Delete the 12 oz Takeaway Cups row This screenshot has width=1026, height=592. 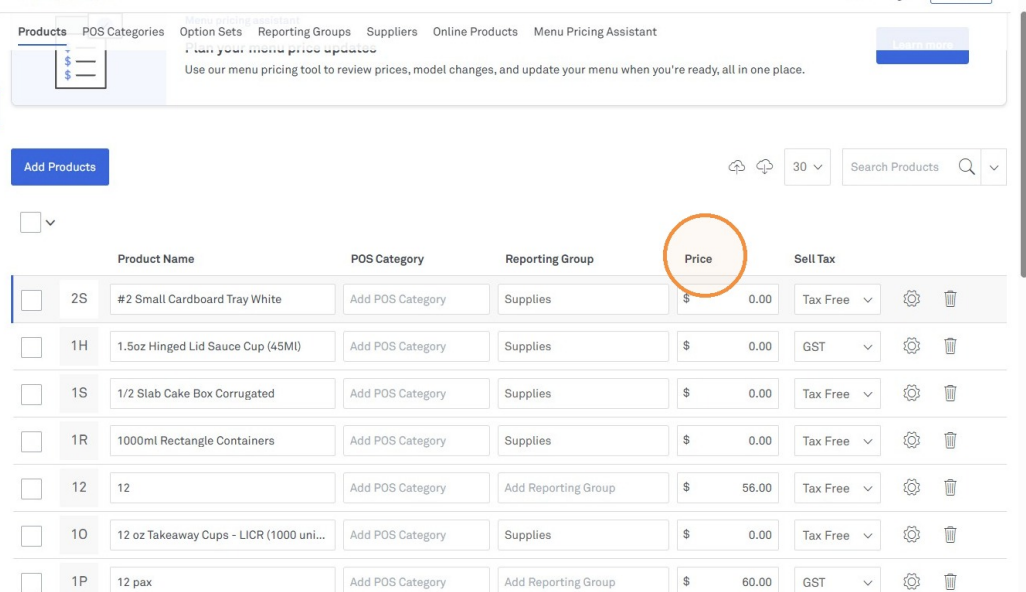click(x=950, y=534)
